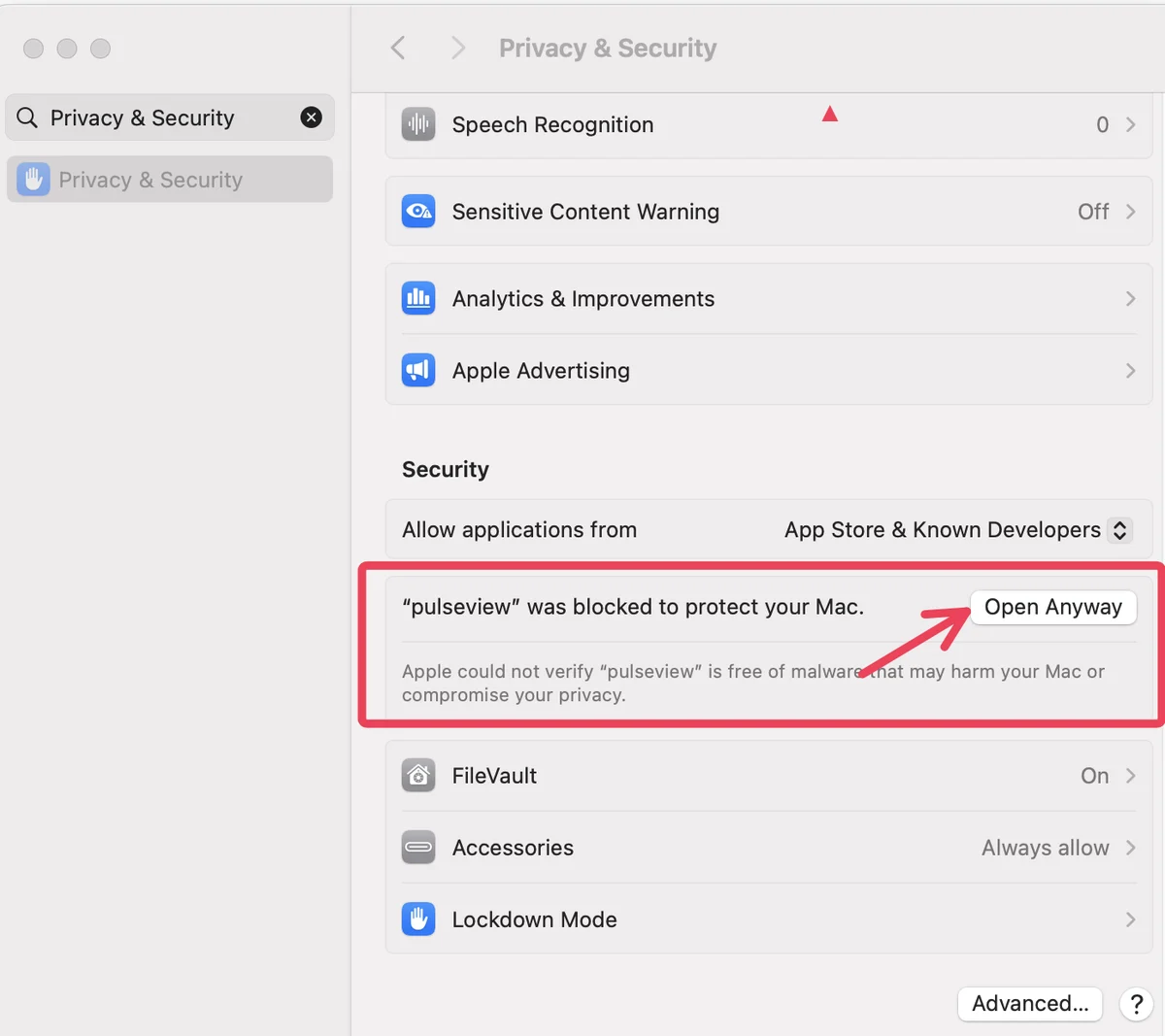Open Analytics & Improvements label
This screenshot has width=1165, height=1036.
pos(582,298)
